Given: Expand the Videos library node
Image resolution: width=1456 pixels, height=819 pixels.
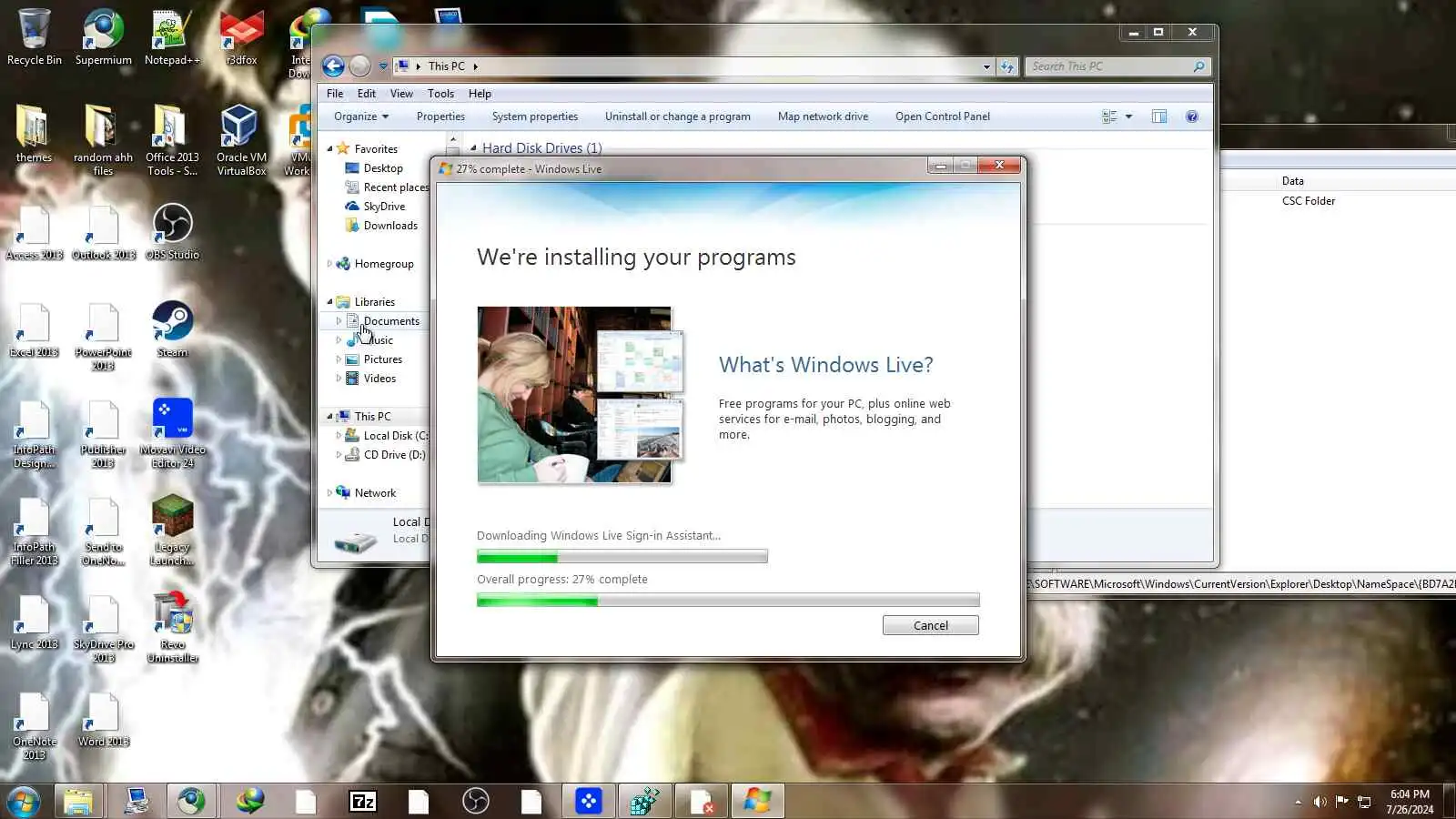Looking at the screenshot, I should [x=339, y=379].
